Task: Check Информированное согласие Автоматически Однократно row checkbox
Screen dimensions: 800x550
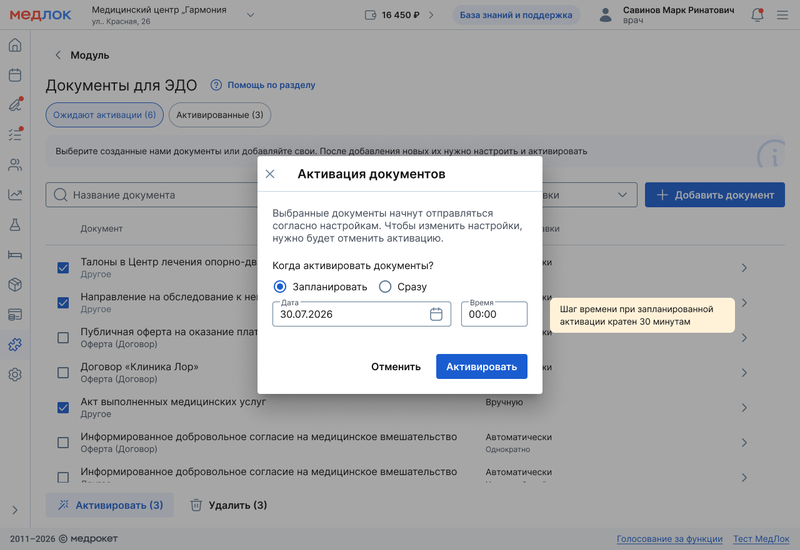Action: click(x=63, y=442)
